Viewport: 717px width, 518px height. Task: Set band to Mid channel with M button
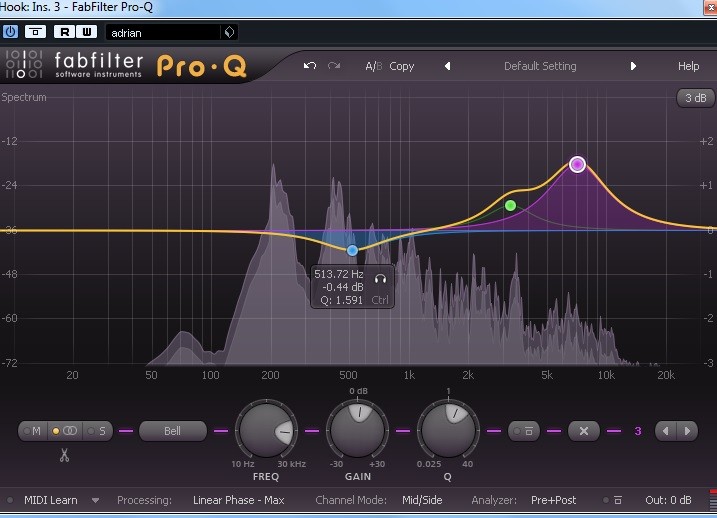[x=33, y=431]
